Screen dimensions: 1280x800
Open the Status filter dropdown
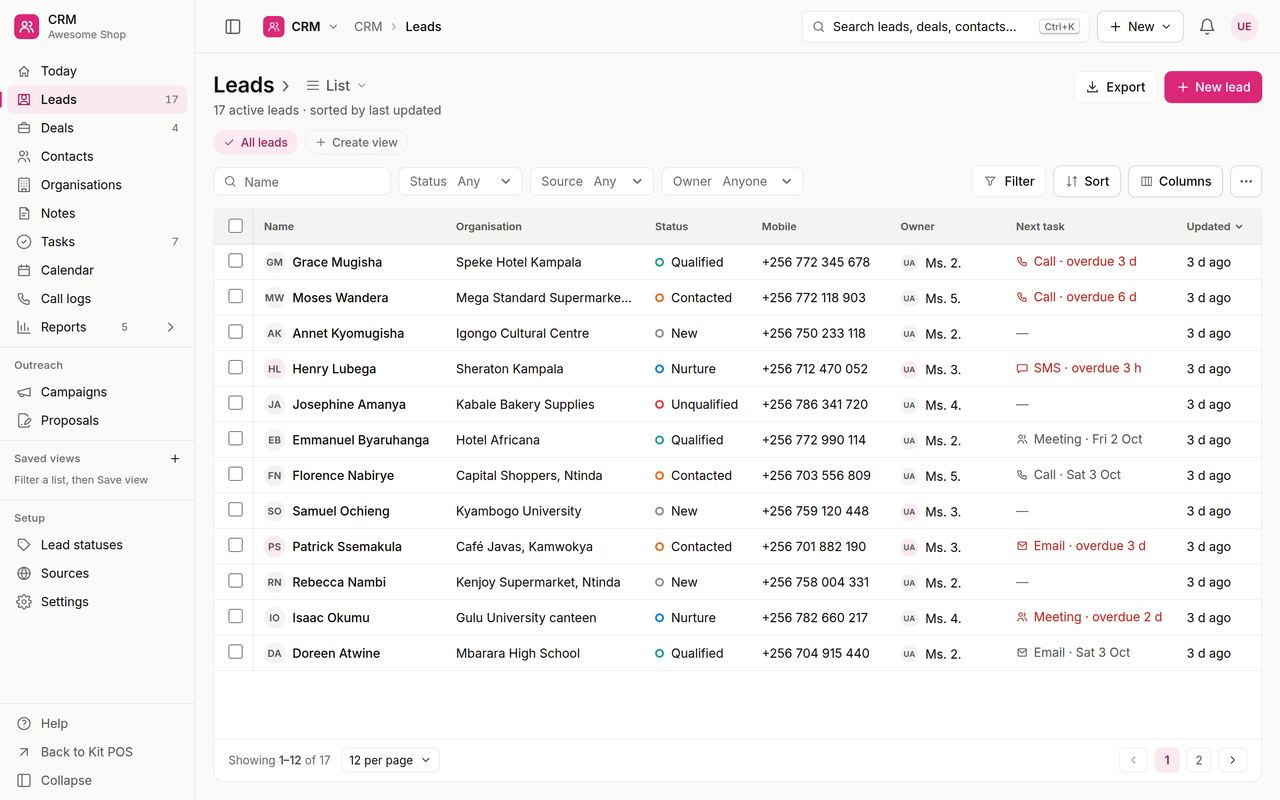pos(460,181)
